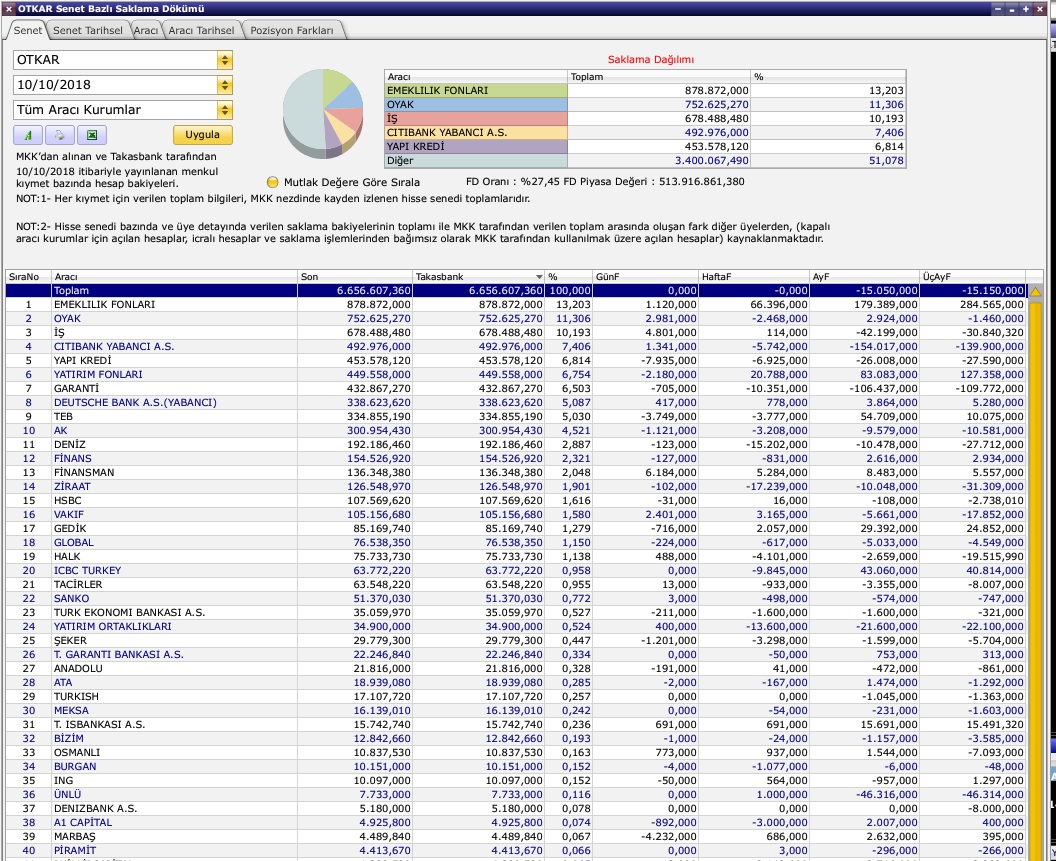Select the Toplam summary row
Screen dimensions: 1056x861
click(x=515, y=290)
